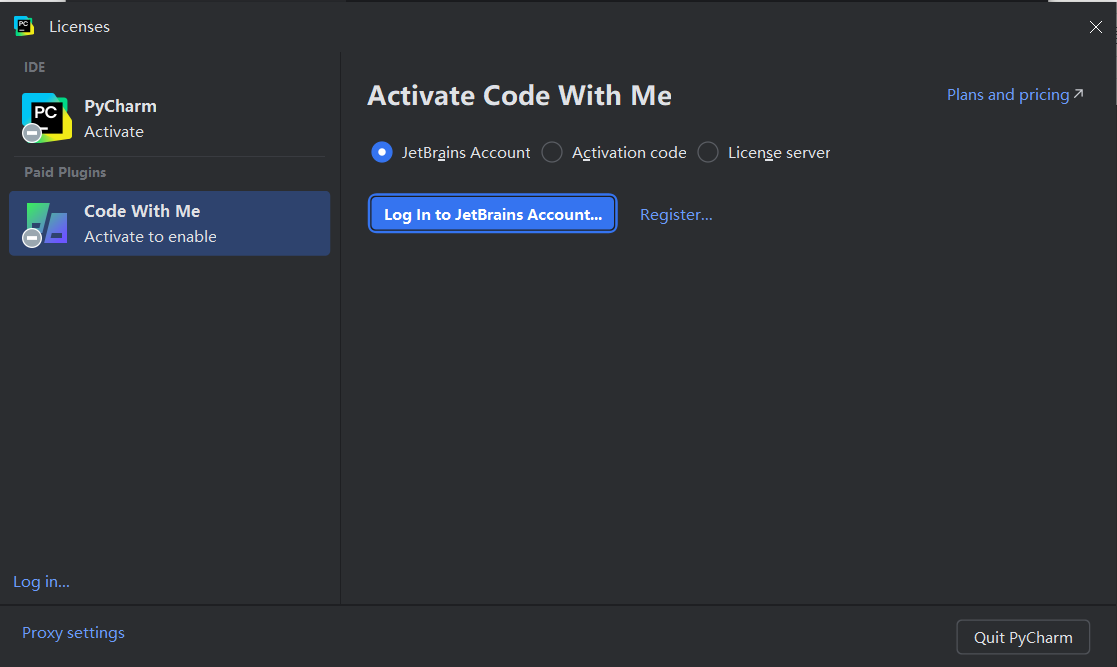Click the PyCharm product icon in the sidebar
This screenshot has height=667, width=1117.
[46, 118]
